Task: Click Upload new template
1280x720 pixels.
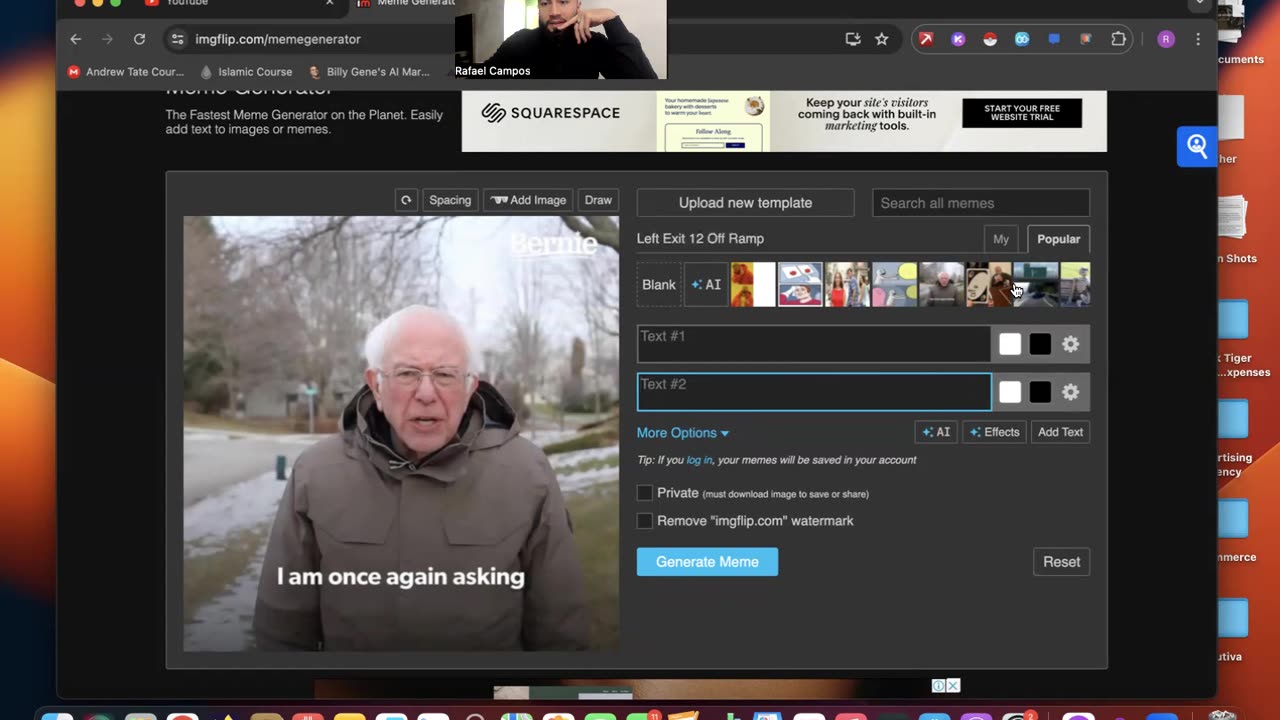Action: click(x=745, y=203)
